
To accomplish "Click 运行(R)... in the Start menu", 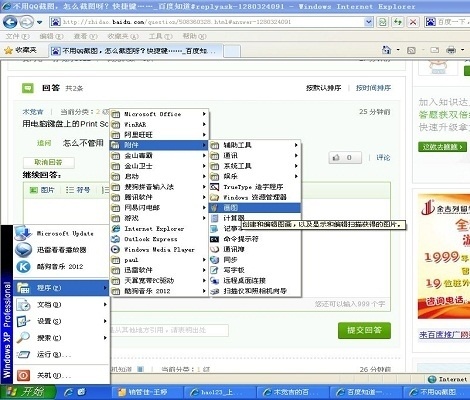I will [61, 354].
